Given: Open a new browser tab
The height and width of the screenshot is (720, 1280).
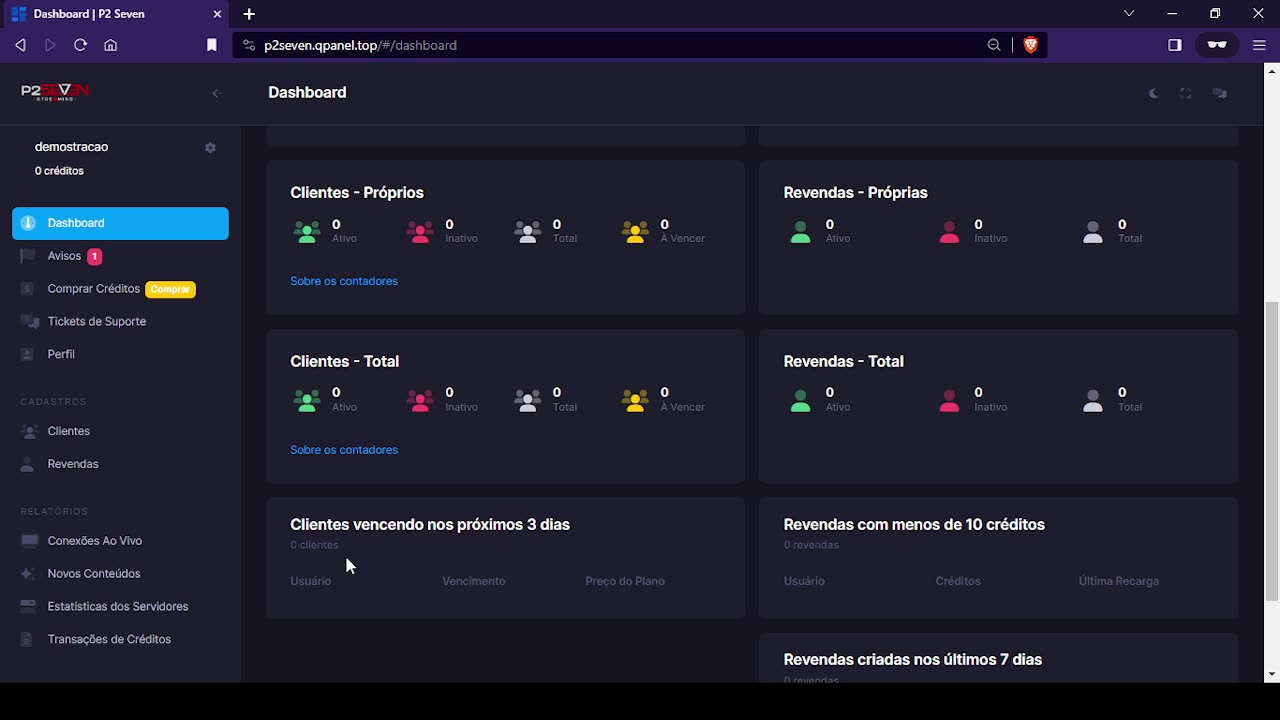Looking at the screenshot, I should pyautogui.click(x=249, y=14).
